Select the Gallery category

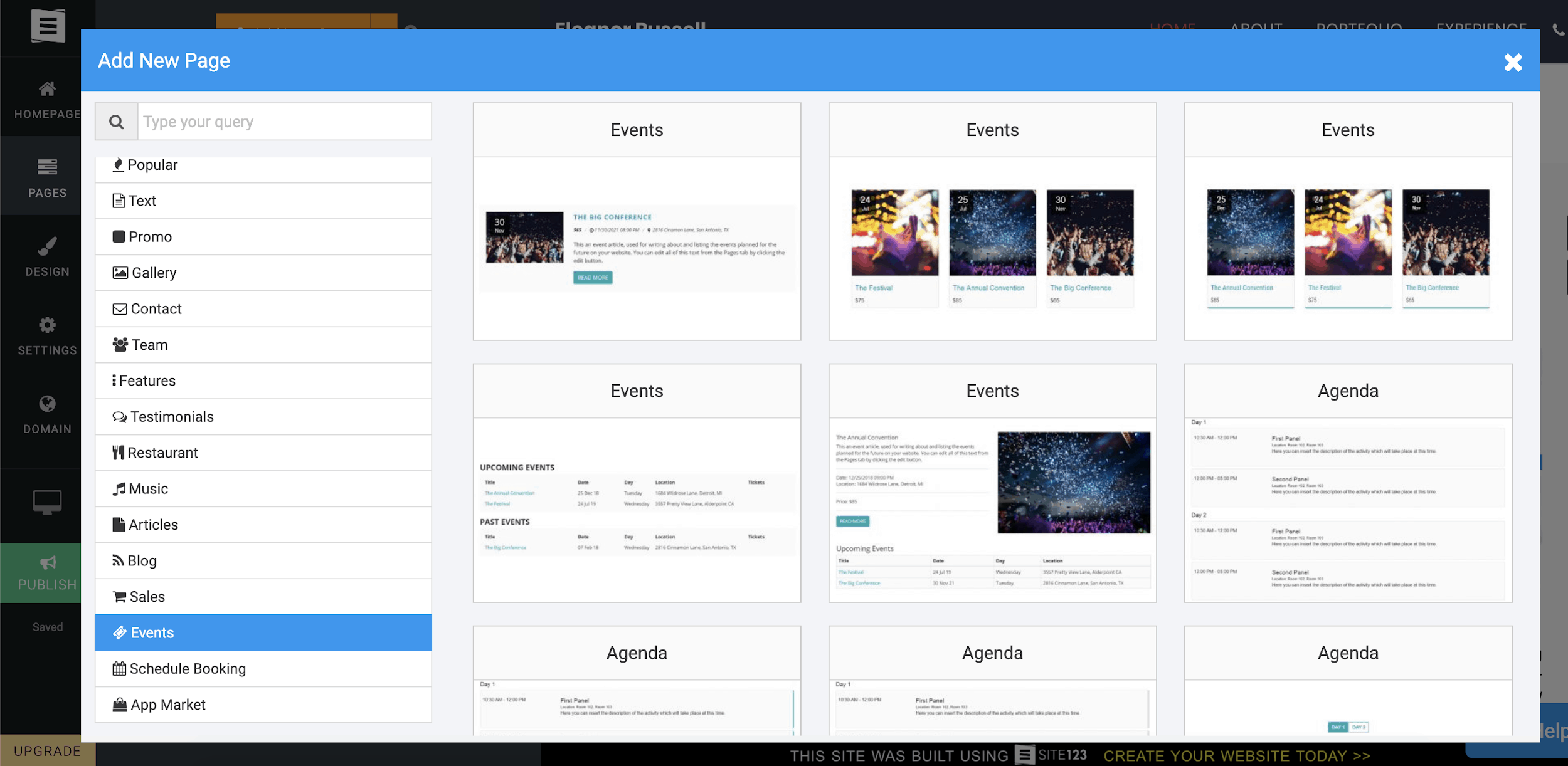pos(263,273)
